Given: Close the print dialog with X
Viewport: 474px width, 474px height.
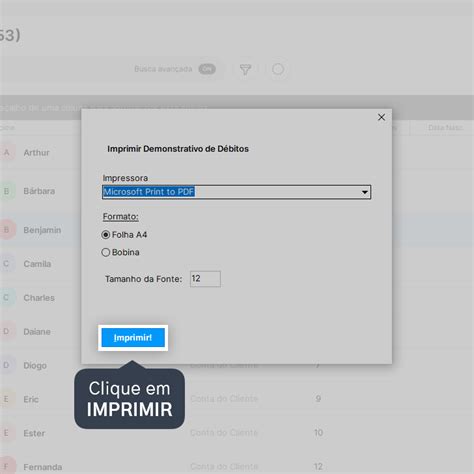Looking at the screenshot, I should click(x=381, y=117).
